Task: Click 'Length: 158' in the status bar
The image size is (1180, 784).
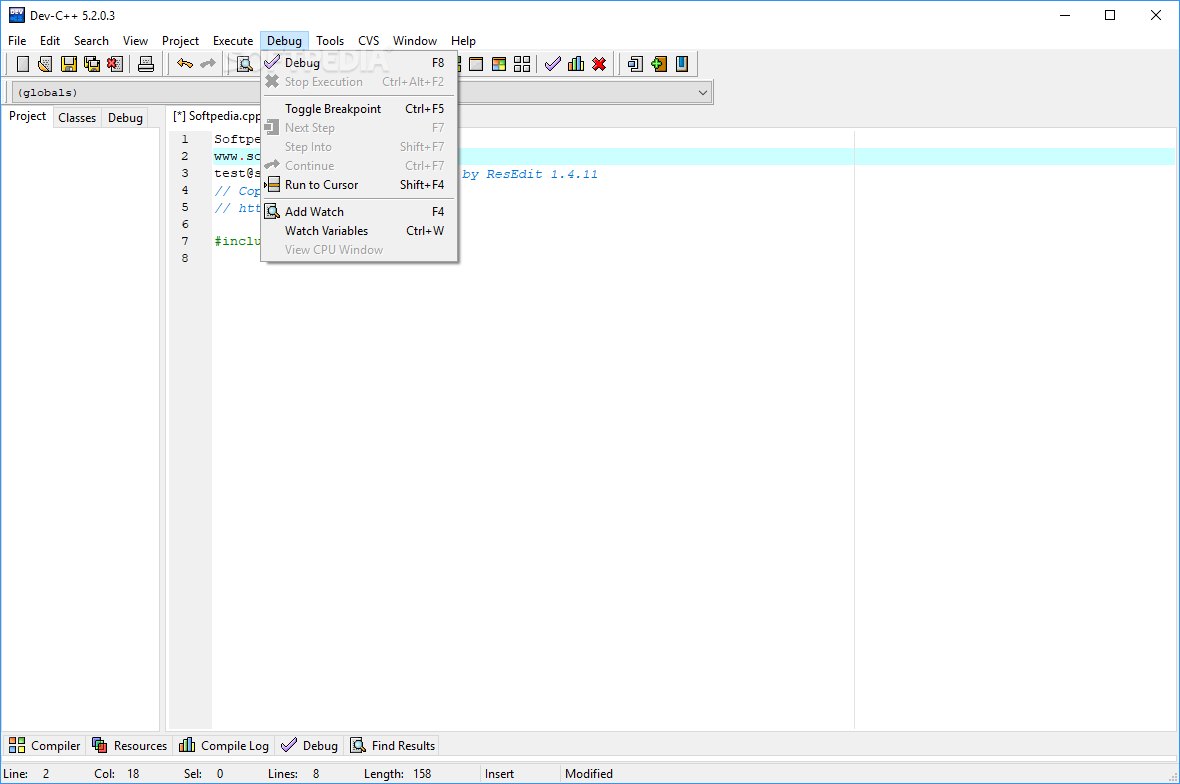Action: click(x=397, y=773)
